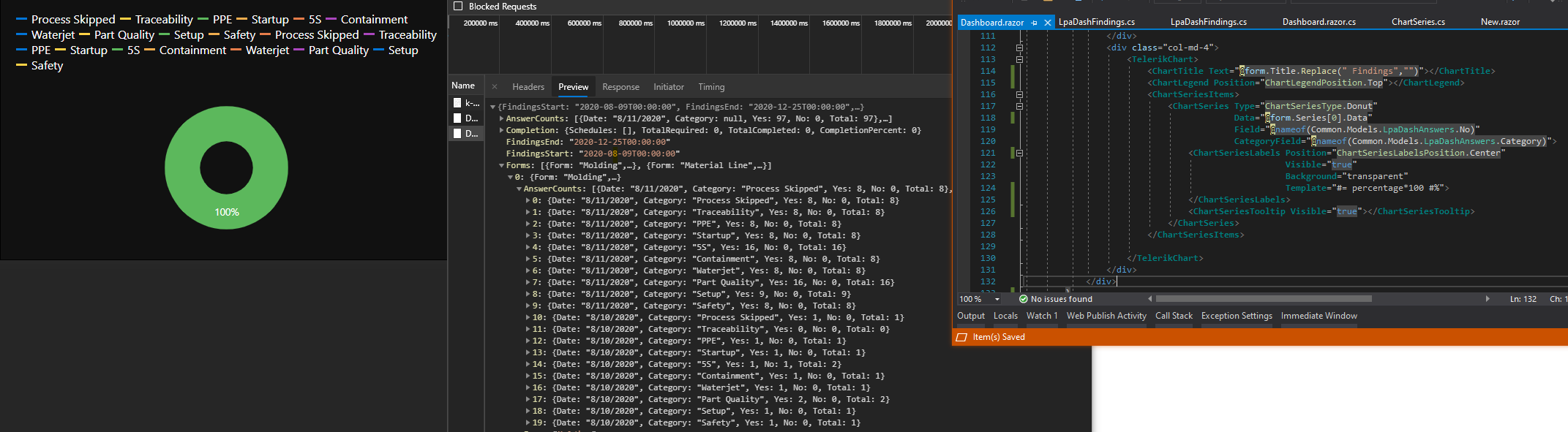The height and width of the screenshot is (432, 1568).
Task: Collapse the Forms node in JSON preview
Action: 502,166
